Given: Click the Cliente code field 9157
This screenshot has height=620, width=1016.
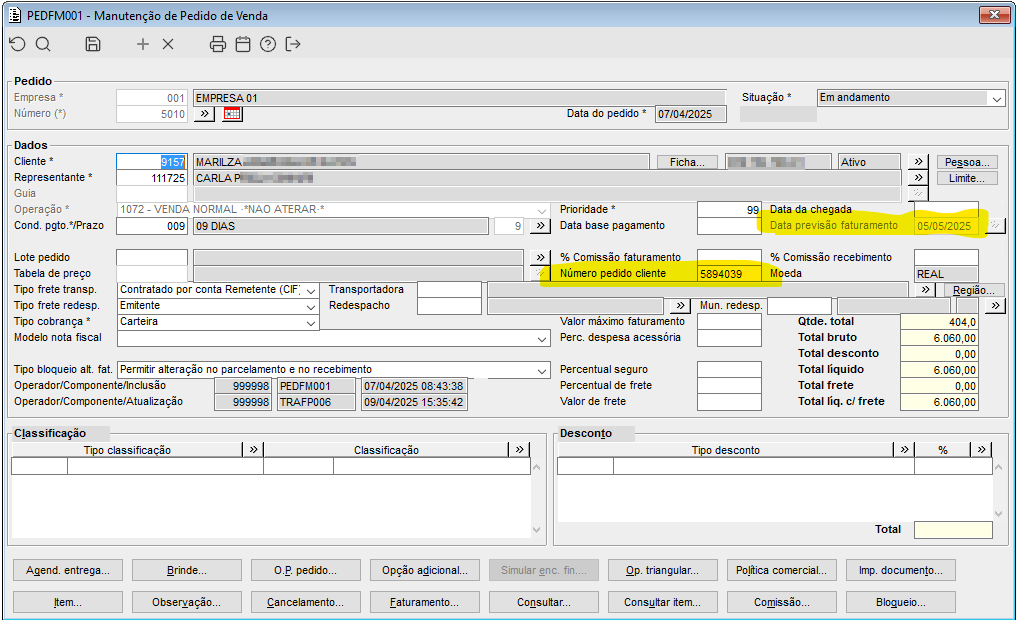Looking at the screenshot, I should coord(152,162).
